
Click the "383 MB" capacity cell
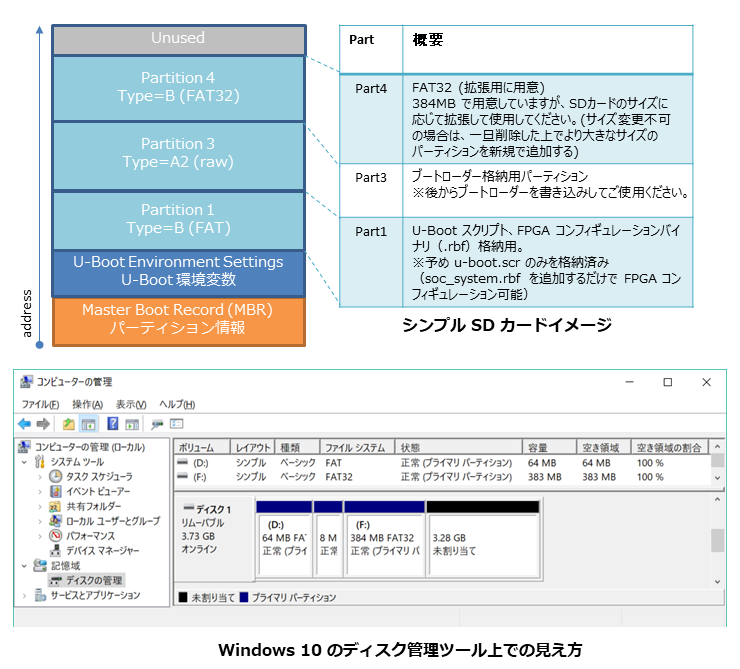pos(545,477)
